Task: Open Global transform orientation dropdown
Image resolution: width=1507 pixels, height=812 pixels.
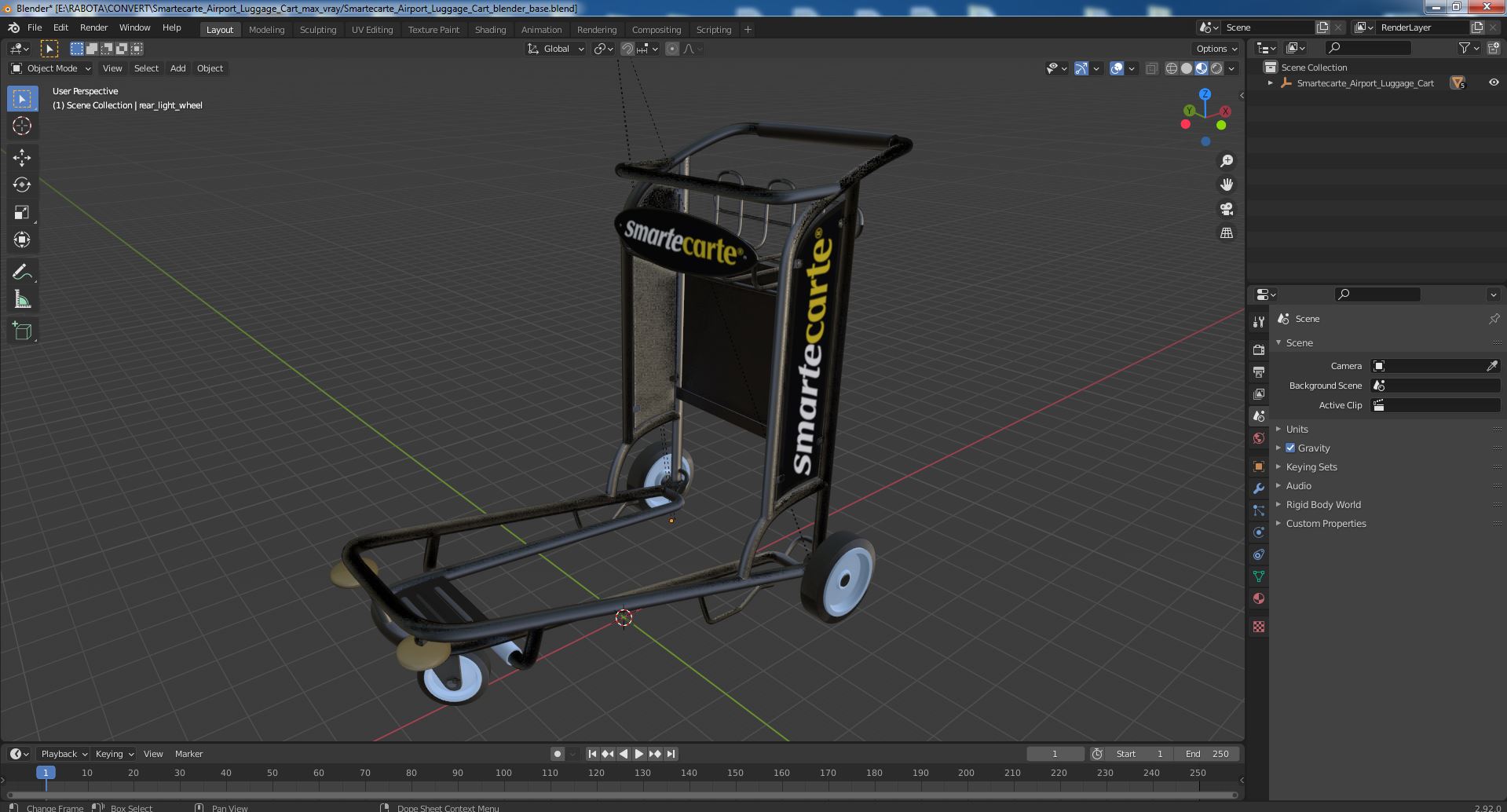Action: (556, 49)
